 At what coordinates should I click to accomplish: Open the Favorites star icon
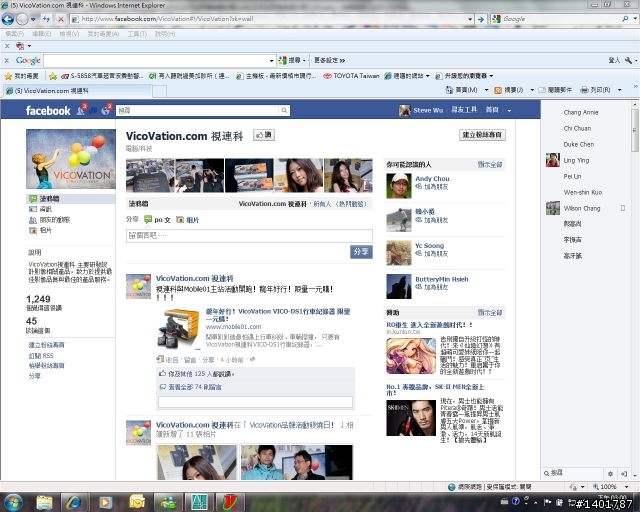coord(8,76)
